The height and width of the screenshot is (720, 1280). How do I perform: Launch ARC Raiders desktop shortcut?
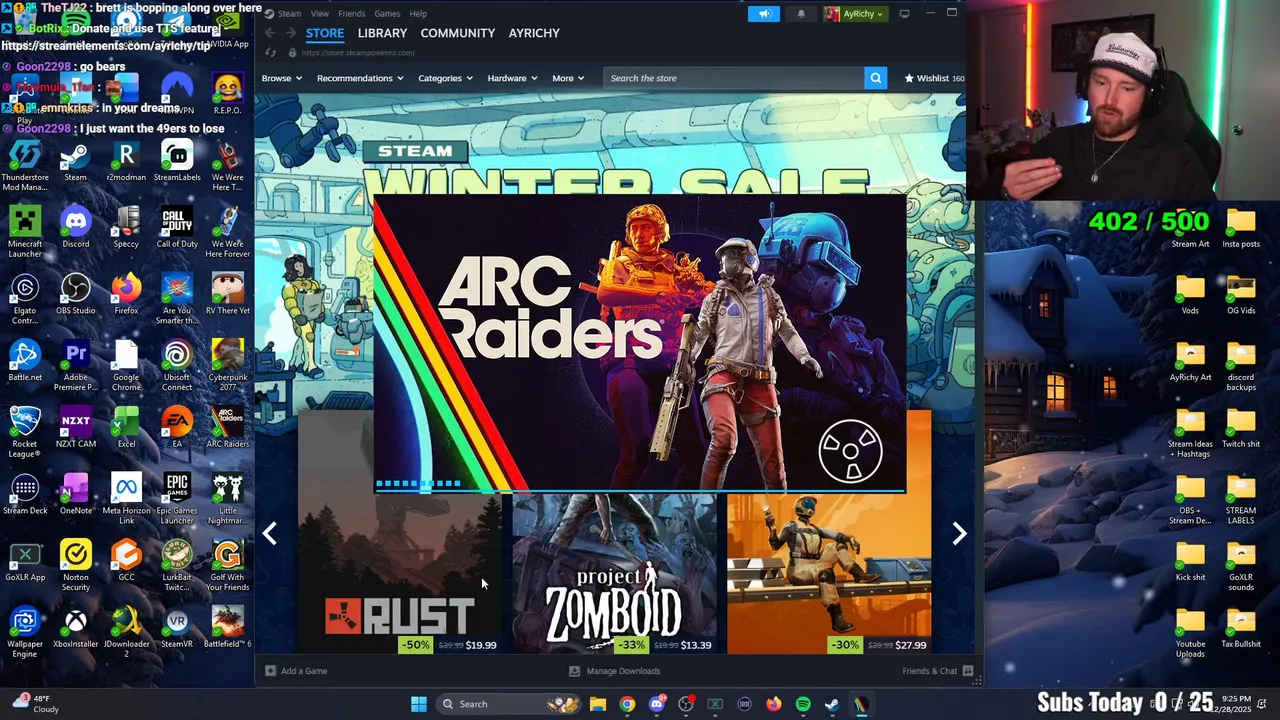point(228,427)
